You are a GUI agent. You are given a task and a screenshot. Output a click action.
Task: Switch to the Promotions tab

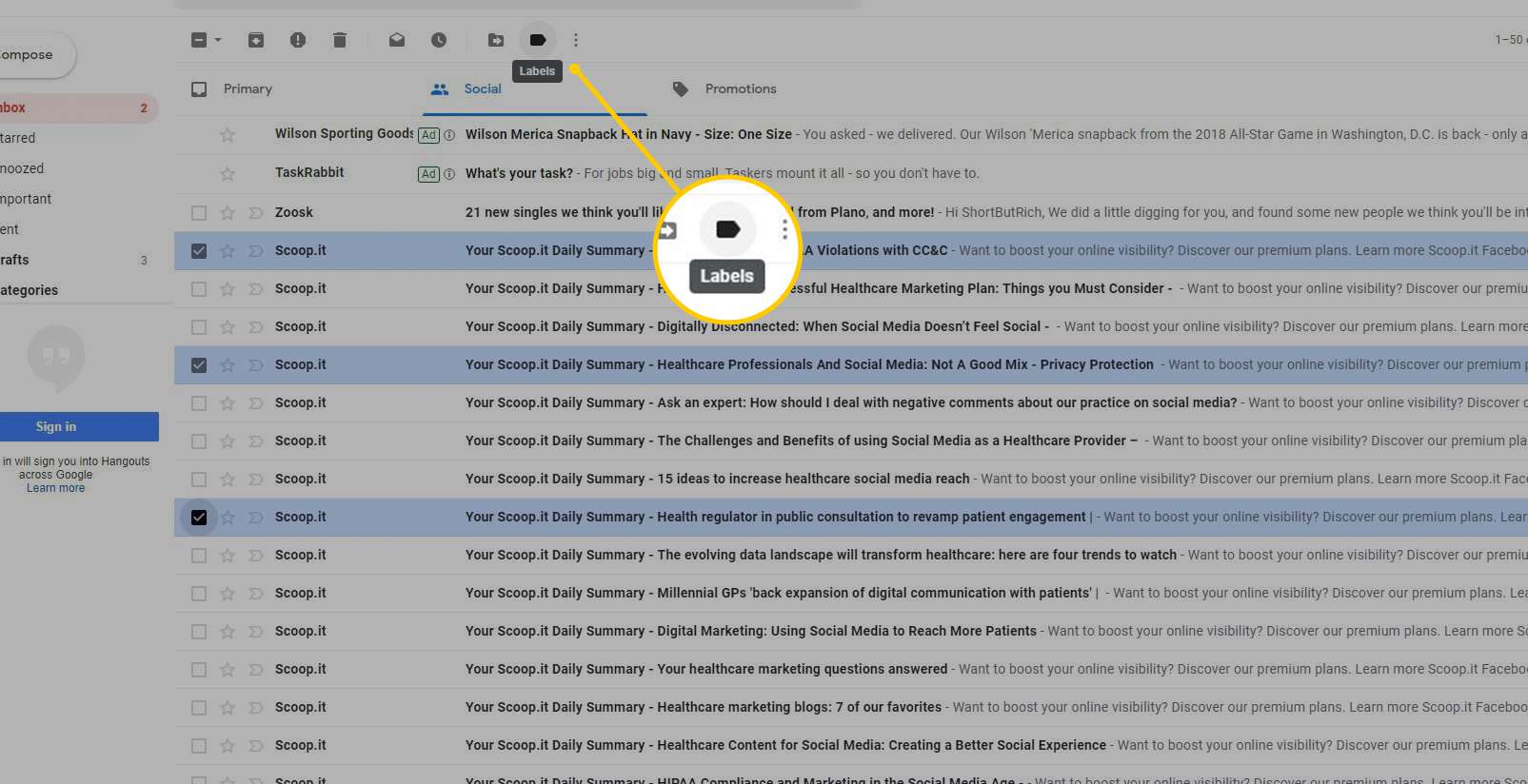tap(741, 88)
